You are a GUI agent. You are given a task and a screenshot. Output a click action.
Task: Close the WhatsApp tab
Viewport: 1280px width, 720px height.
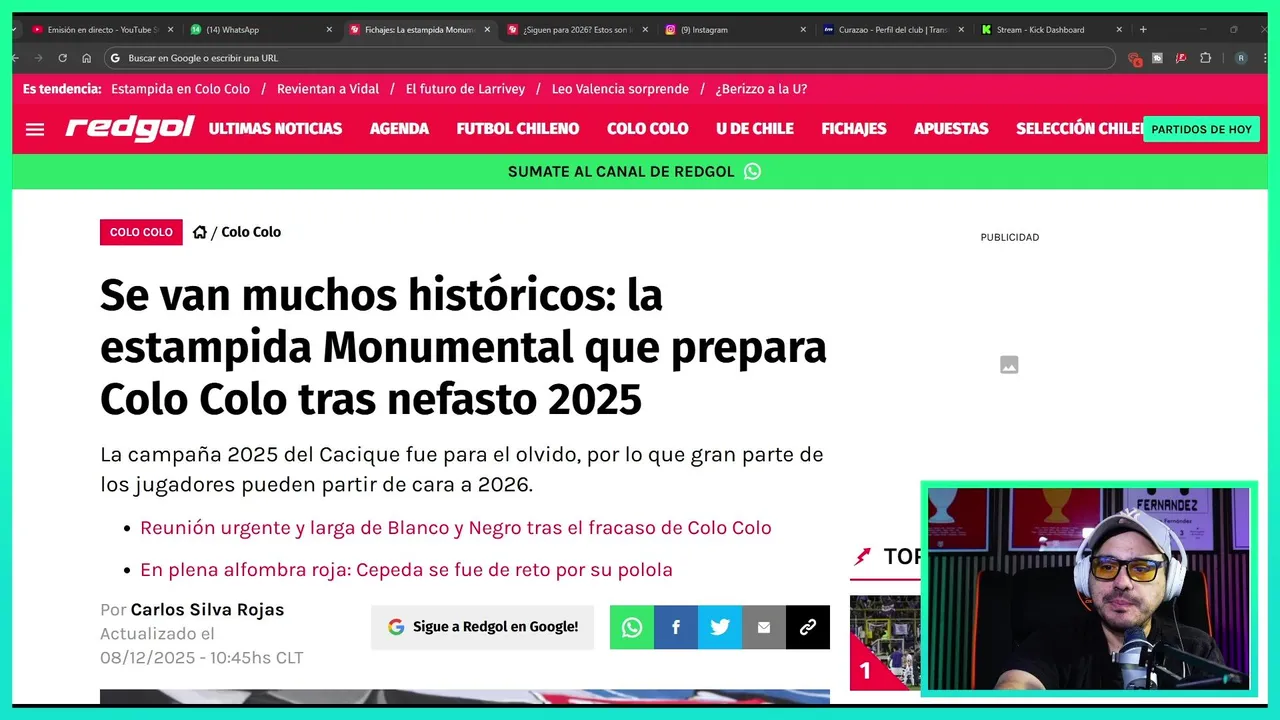click(329, 30)
